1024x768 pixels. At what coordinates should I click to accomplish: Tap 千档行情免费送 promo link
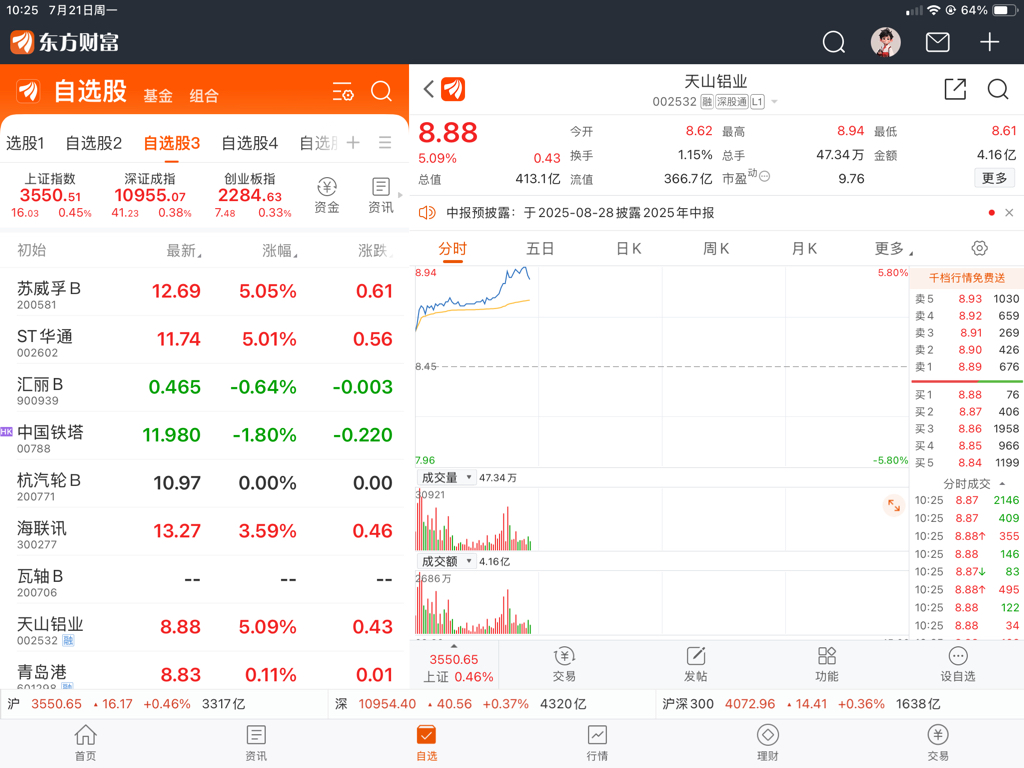tap(967, 278)
